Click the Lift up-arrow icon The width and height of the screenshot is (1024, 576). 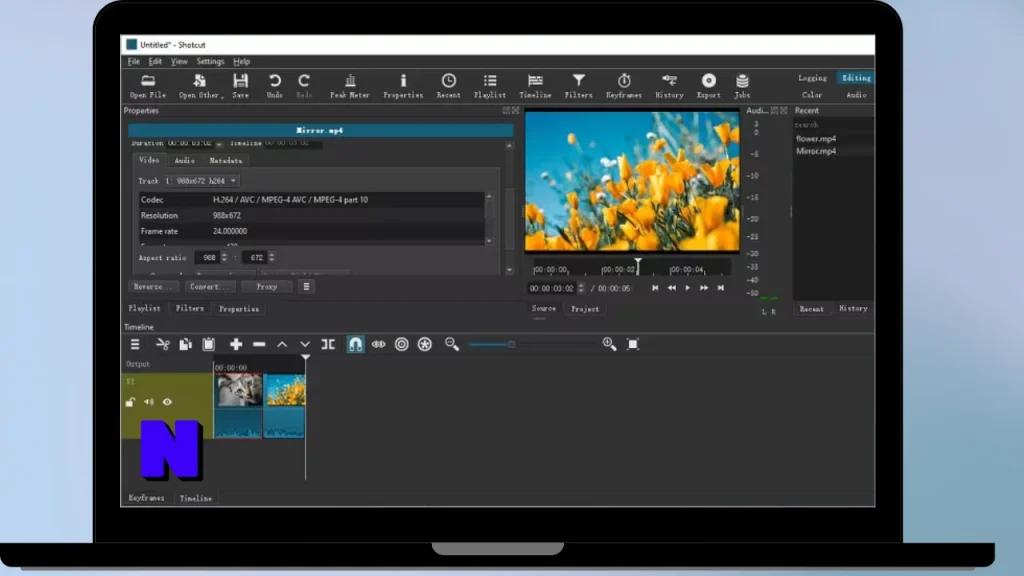[x=282, y=344]
